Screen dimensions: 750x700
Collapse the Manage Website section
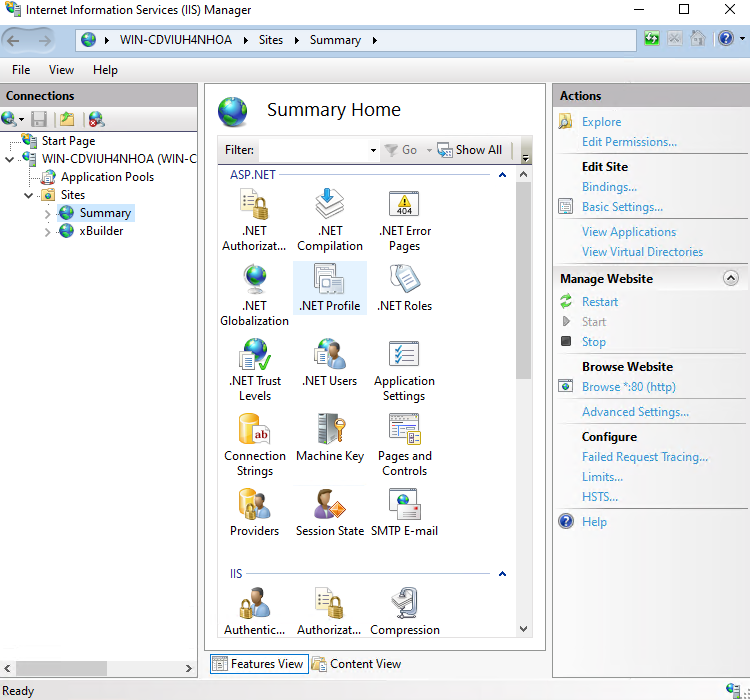[x=730, y=278]
